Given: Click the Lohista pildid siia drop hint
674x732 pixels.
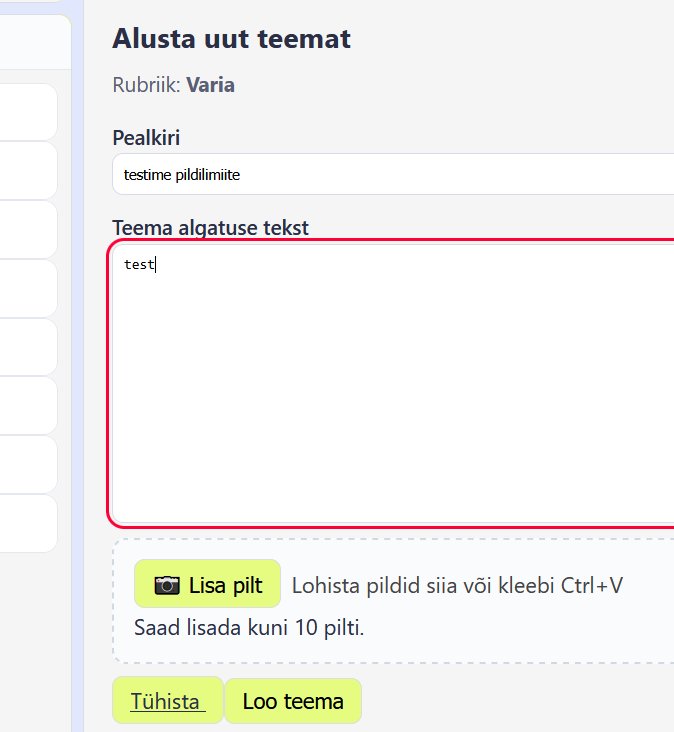Looking at the screenshot, I should click(457, 586).
